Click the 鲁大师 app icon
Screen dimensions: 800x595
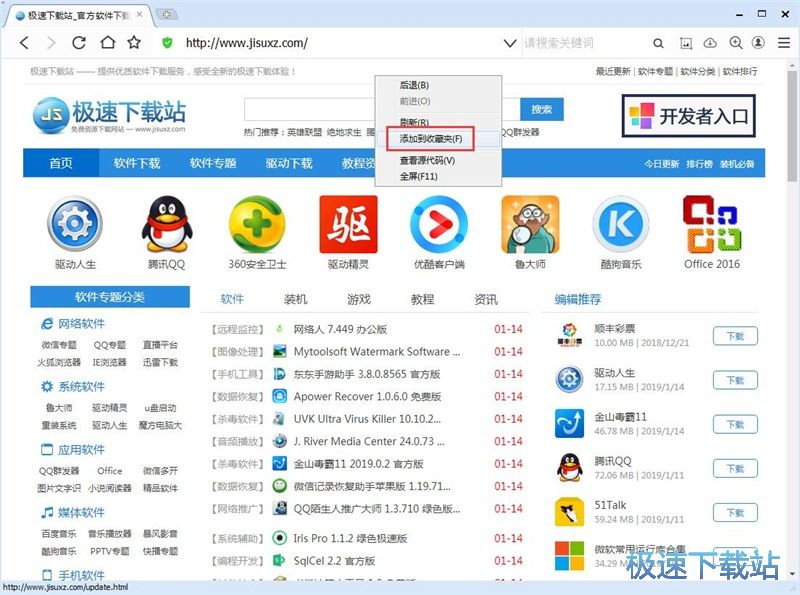[x=530, y=224]
